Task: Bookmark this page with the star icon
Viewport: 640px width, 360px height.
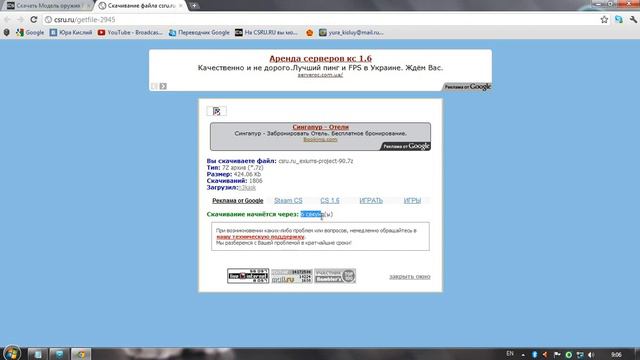Action: [x=604, y=20]
